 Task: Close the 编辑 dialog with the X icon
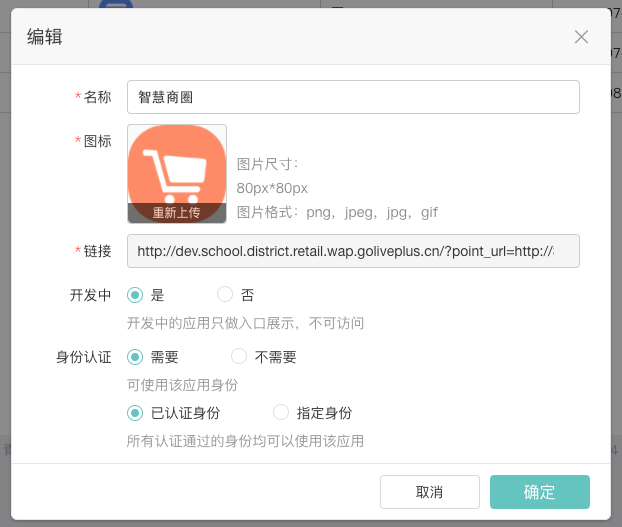[x=581, y=37]
